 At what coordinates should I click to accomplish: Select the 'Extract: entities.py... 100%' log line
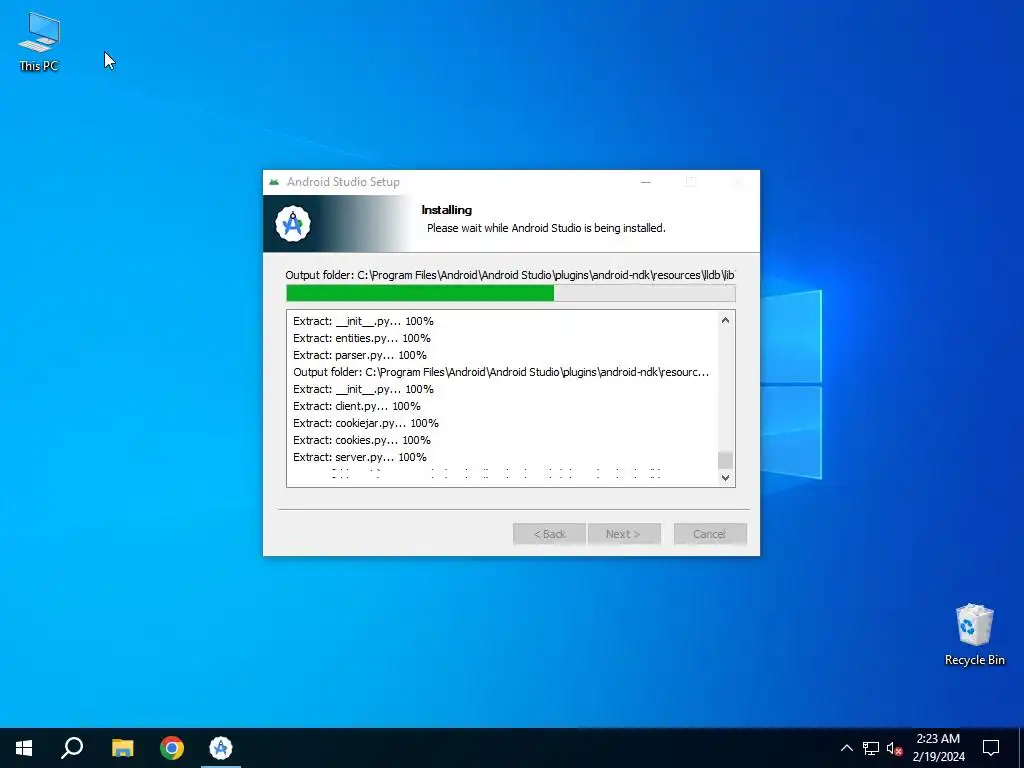point(362,338)
